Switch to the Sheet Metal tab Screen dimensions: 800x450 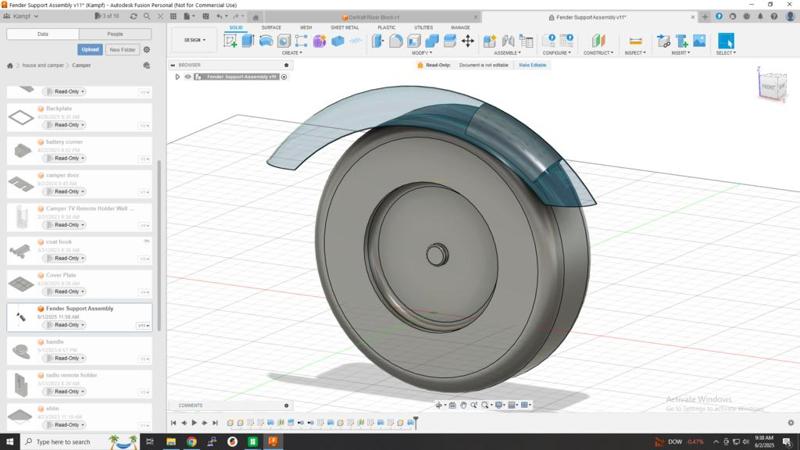[344, 28]
